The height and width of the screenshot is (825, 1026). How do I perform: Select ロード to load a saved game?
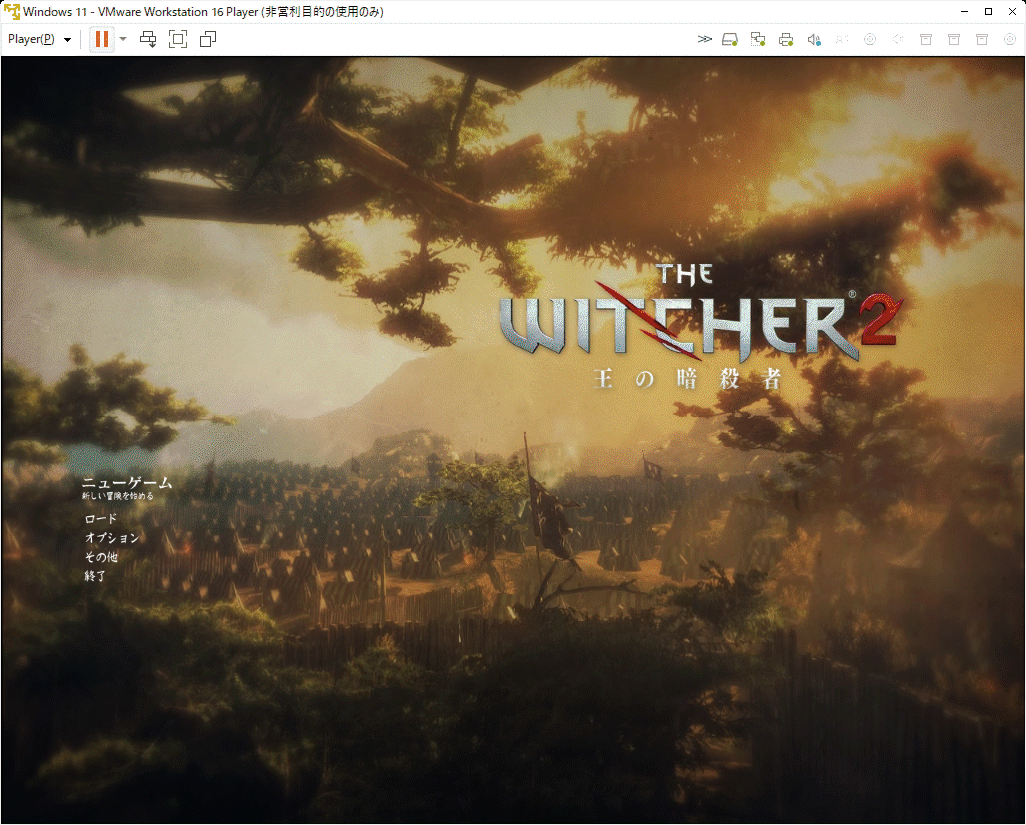101,519
